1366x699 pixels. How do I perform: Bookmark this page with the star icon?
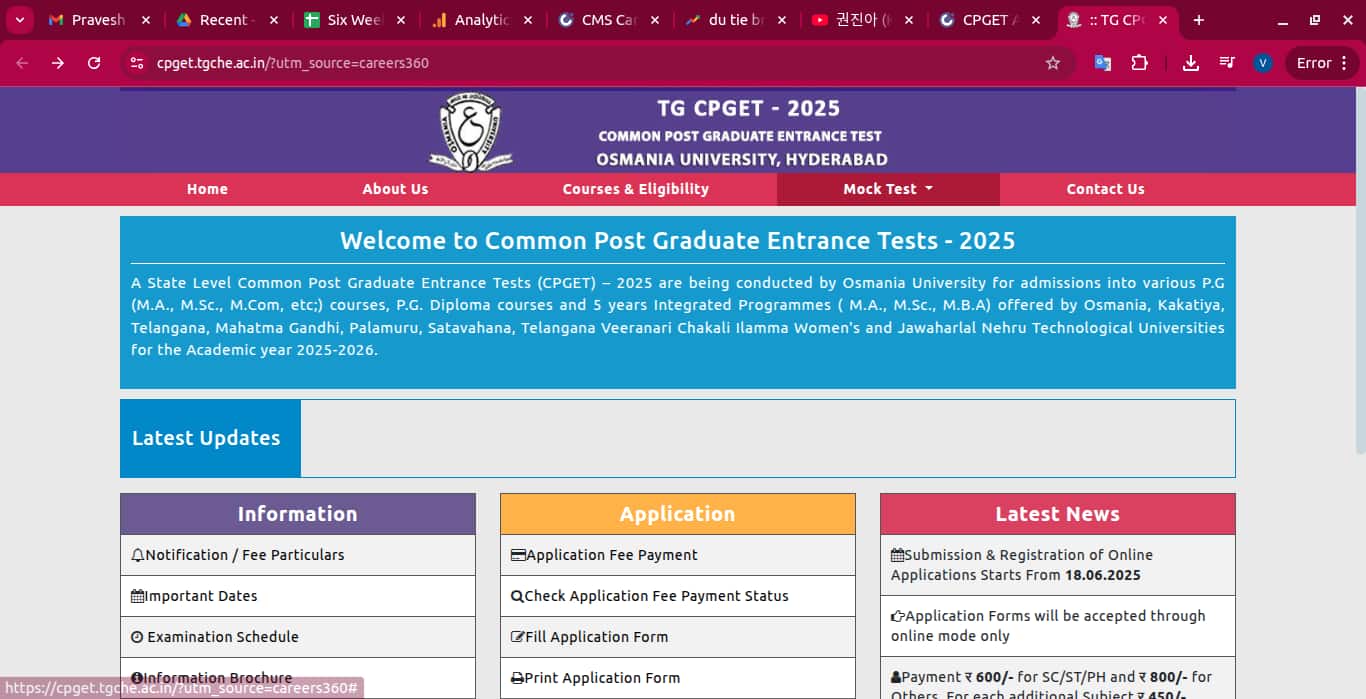(x=1052, y=63)
